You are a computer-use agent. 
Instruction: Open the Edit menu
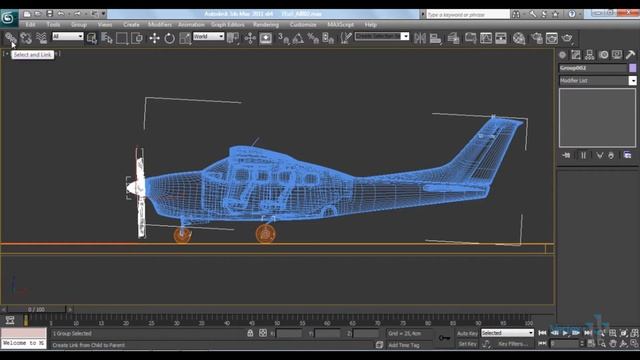pos(30,24)
